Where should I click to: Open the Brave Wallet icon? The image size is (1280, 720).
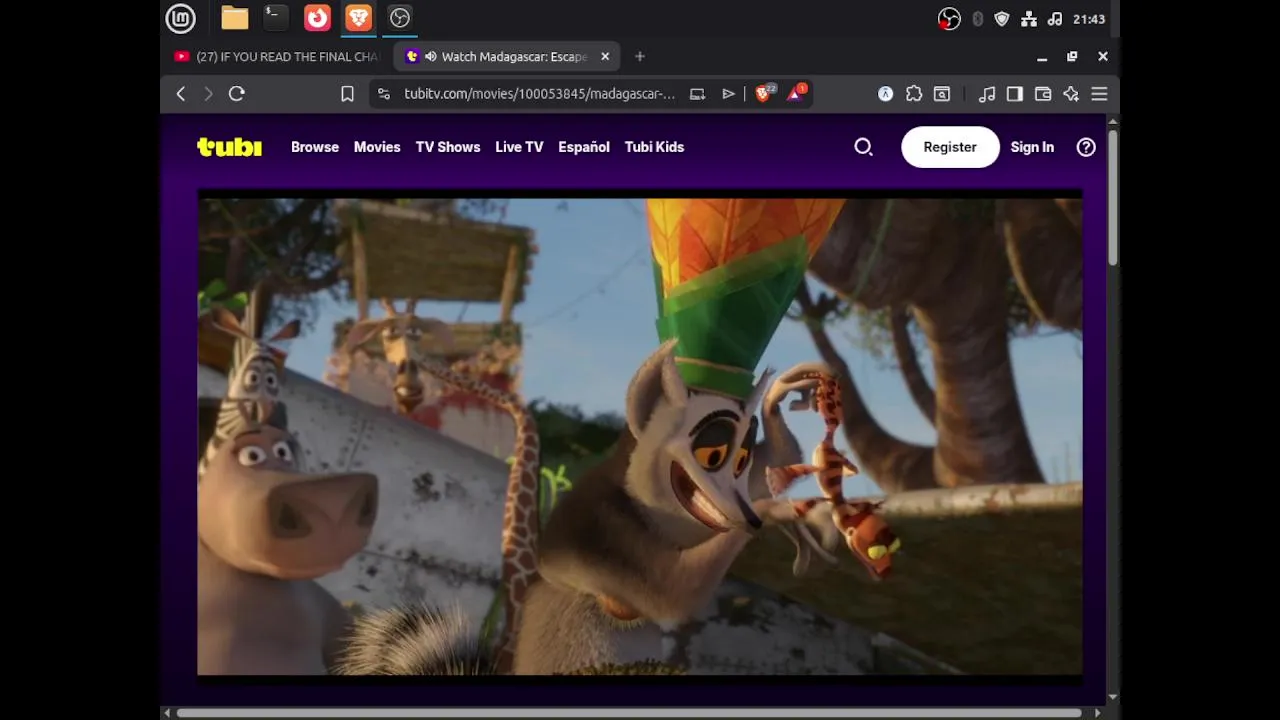[x=1043, y=94]
